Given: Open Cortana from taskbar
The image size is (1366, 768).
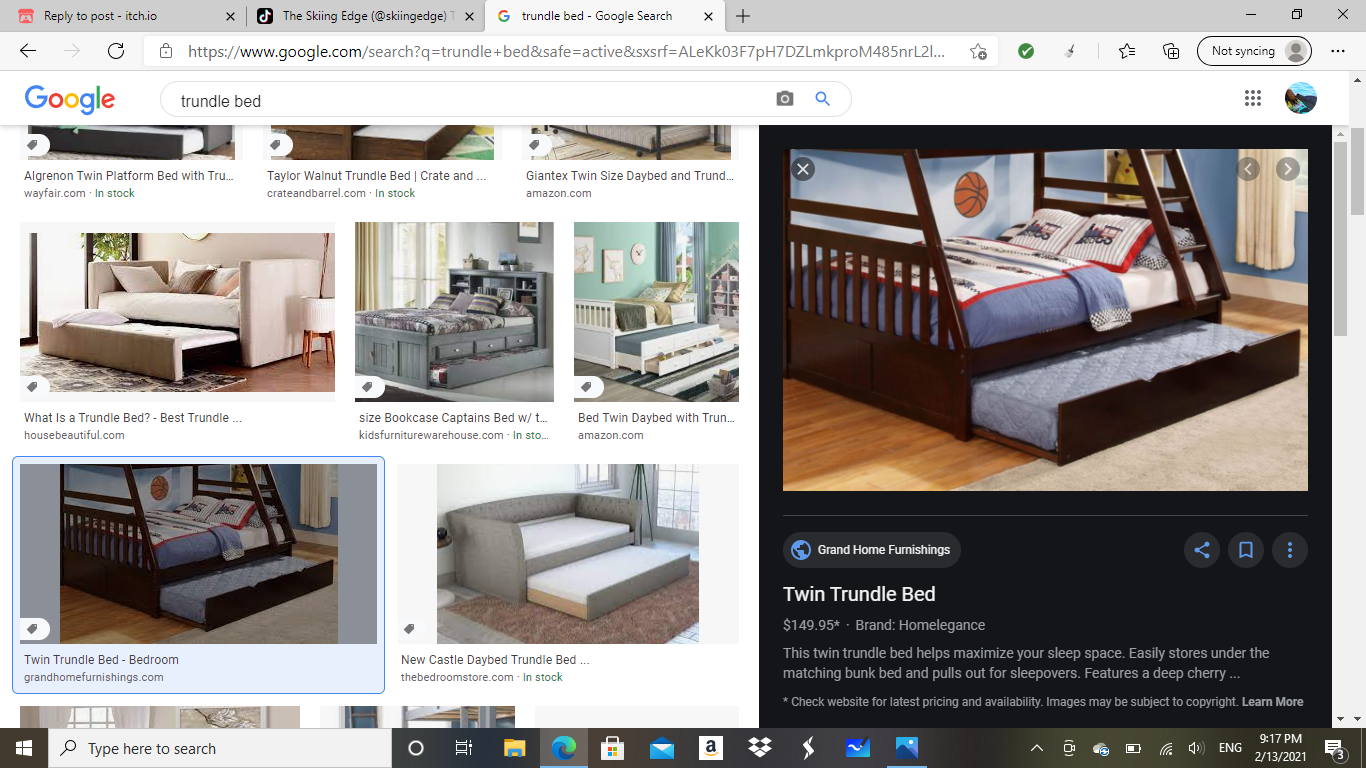Looking at the screenshot, I should [416, 748].
